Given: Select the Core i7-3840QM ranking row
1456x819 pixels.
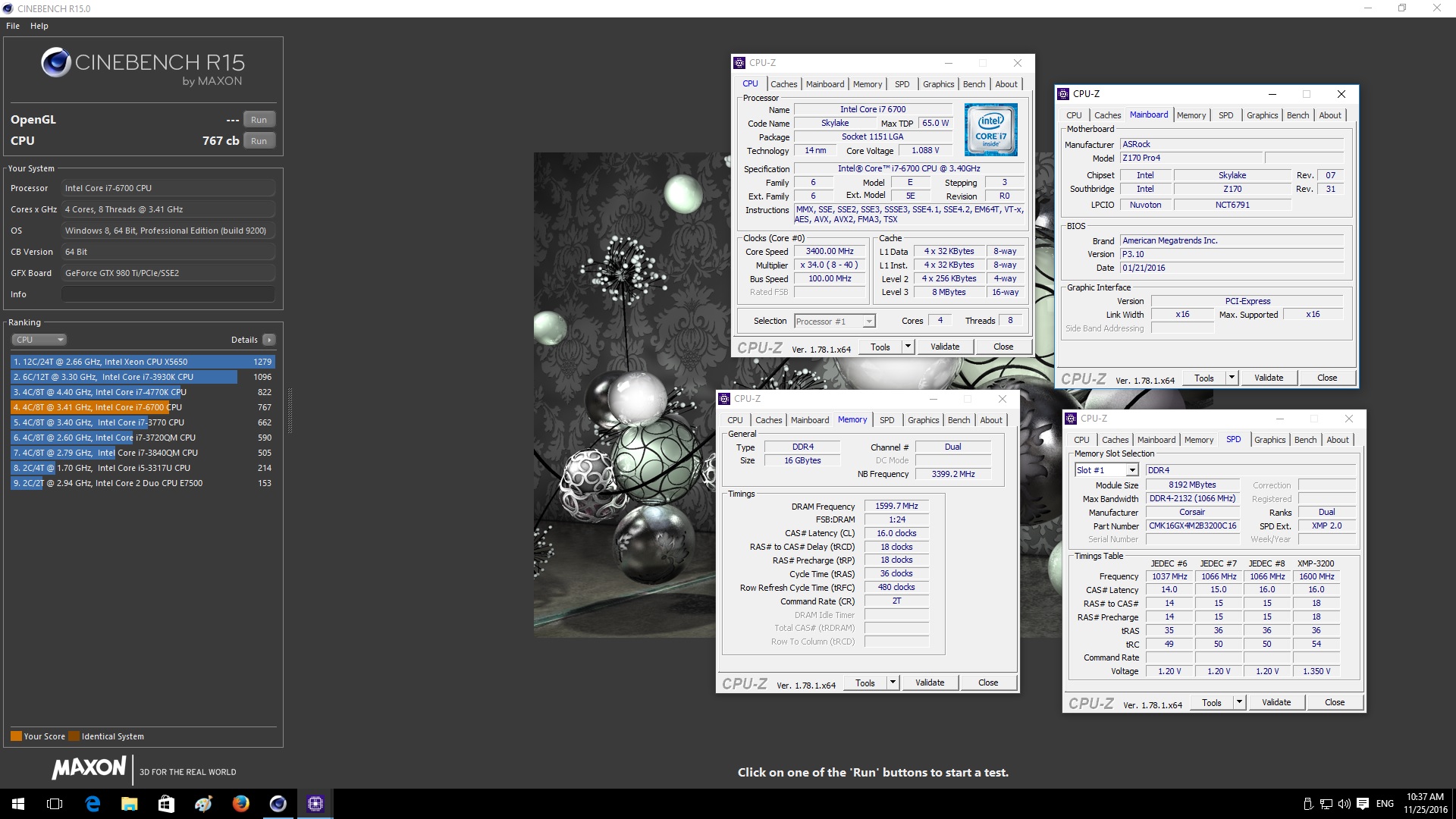Looking at the screenshot, I should 143,453.
